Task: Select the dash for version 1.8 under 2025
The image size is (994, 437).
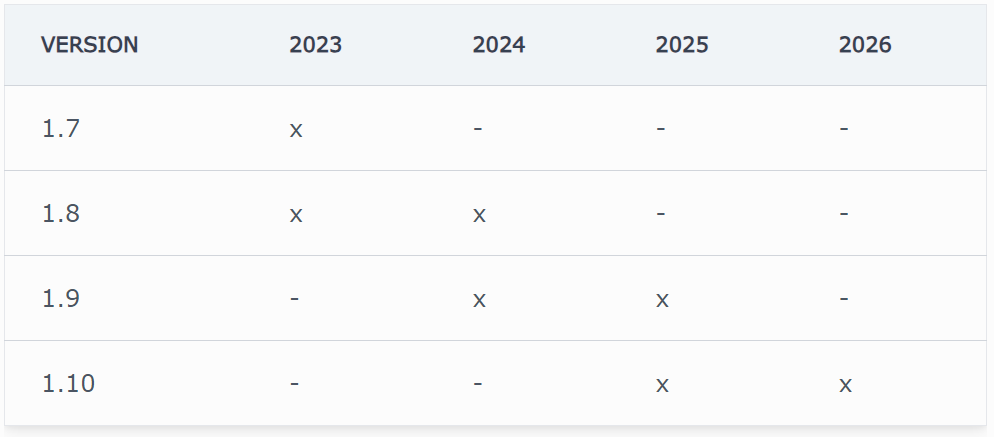Action: [661, 214]
